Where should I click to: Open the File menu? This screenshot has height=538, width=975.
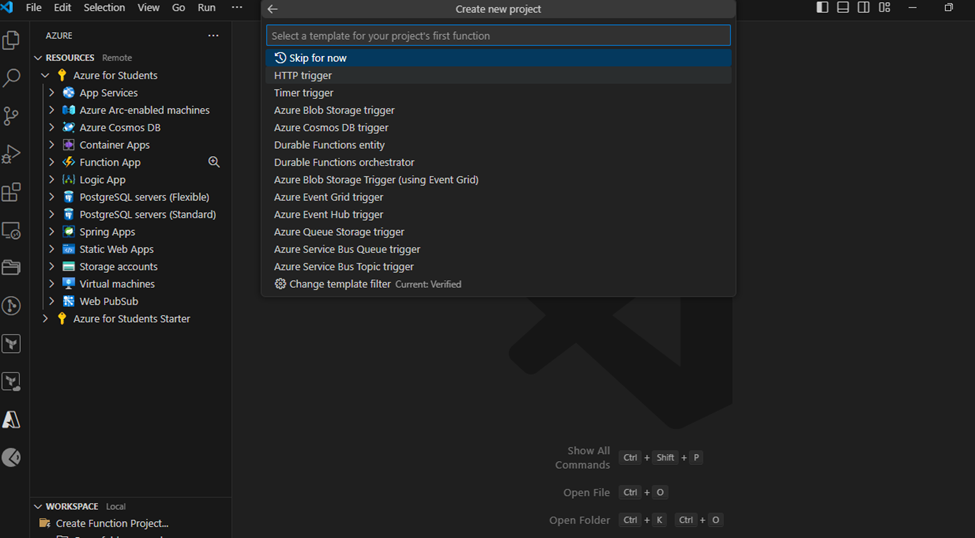click(x=34, y=7)
